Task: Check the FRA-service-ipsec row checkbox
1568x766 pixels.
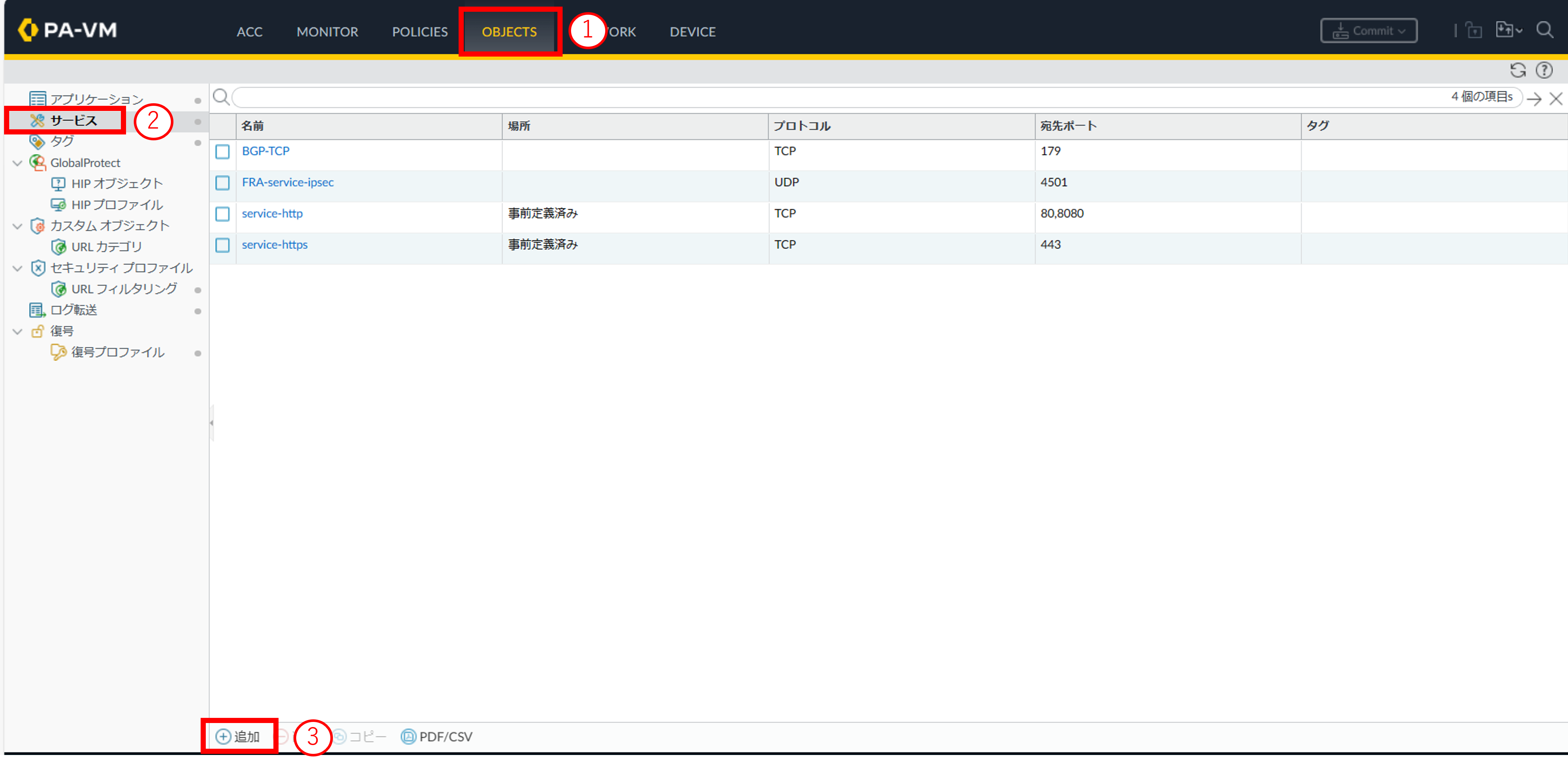Action: pos(223,183)
